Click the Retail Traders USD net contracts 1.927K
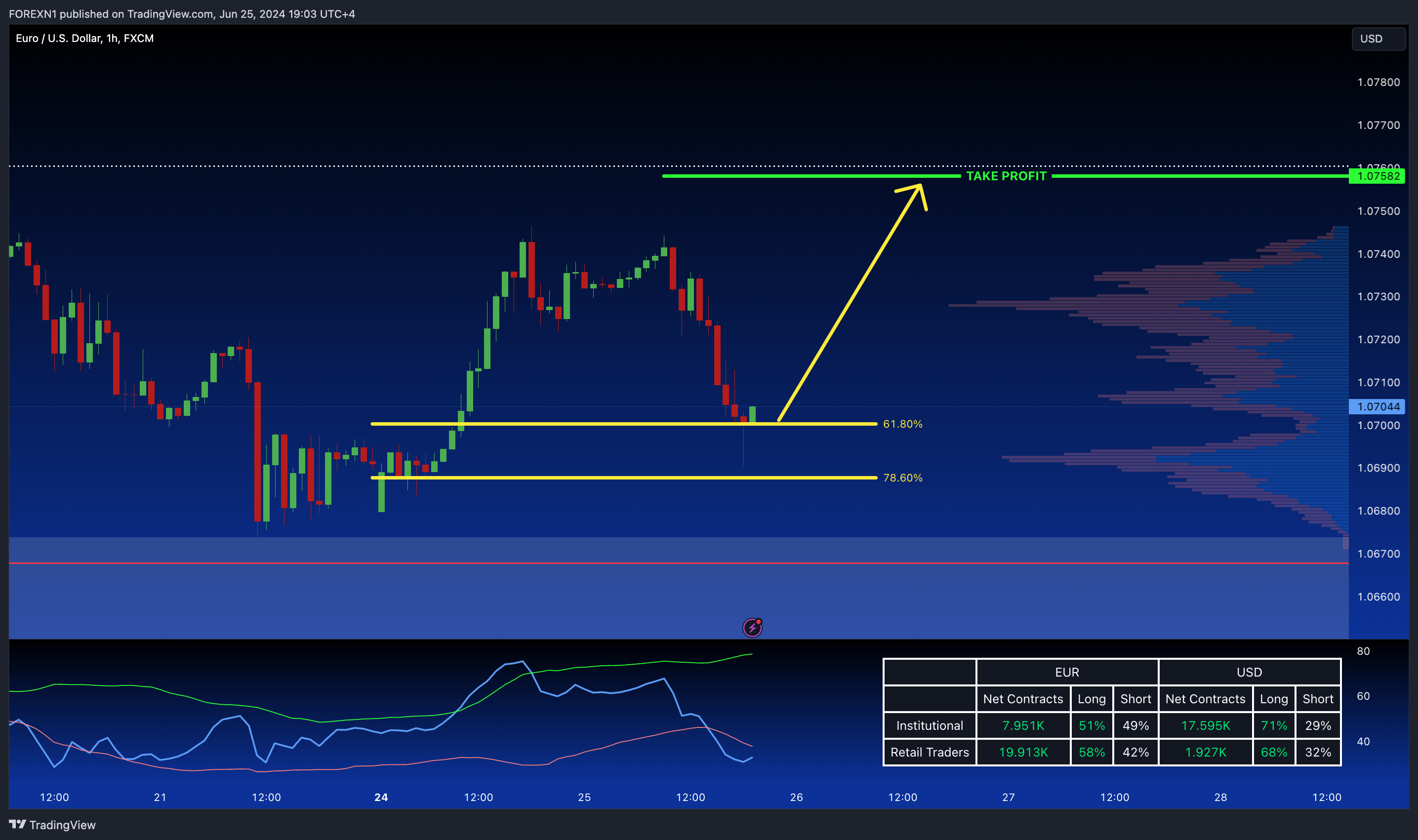The image size is (1418, 840). point(1205,752)
